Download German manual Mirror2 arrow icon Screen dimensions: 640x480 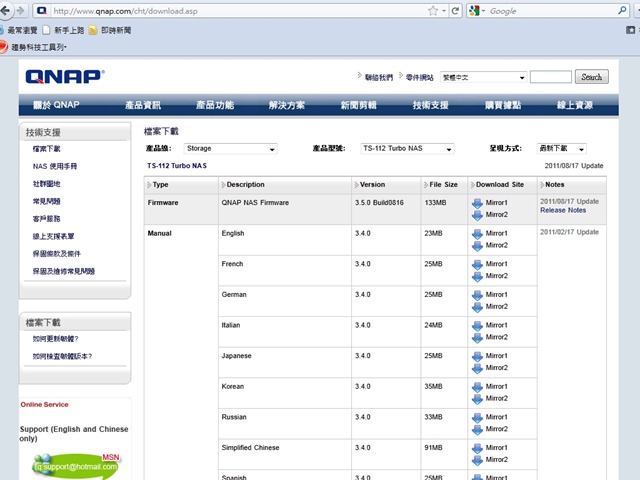pyautogui.click(x=477, y=307)
